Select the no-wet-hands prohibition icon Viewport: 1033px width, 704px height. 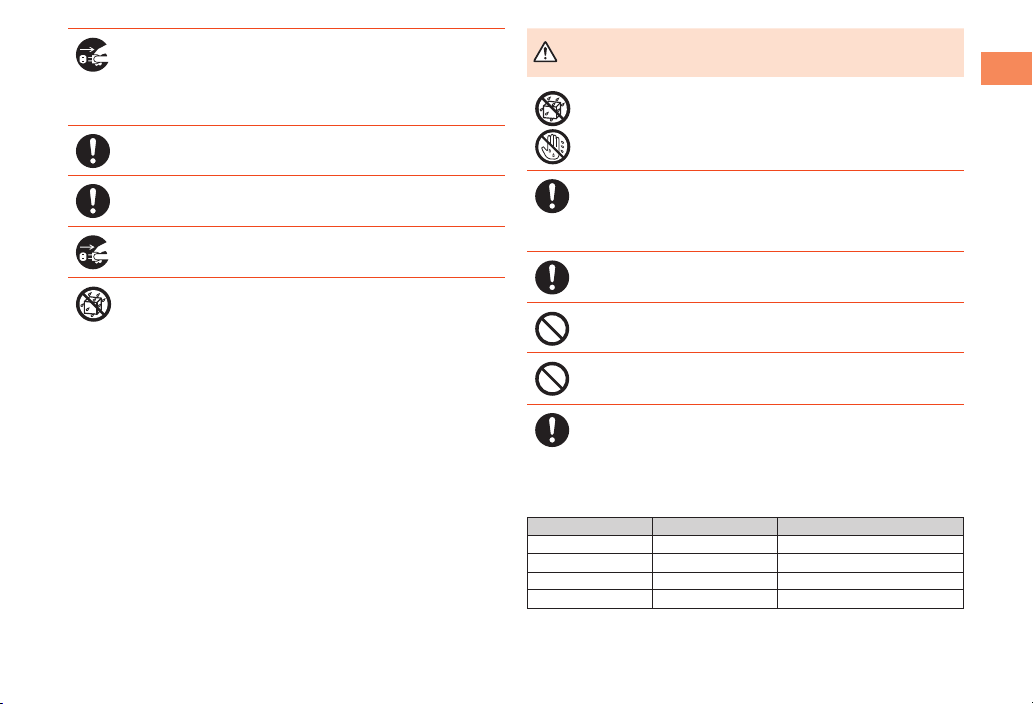click(552, 146)
